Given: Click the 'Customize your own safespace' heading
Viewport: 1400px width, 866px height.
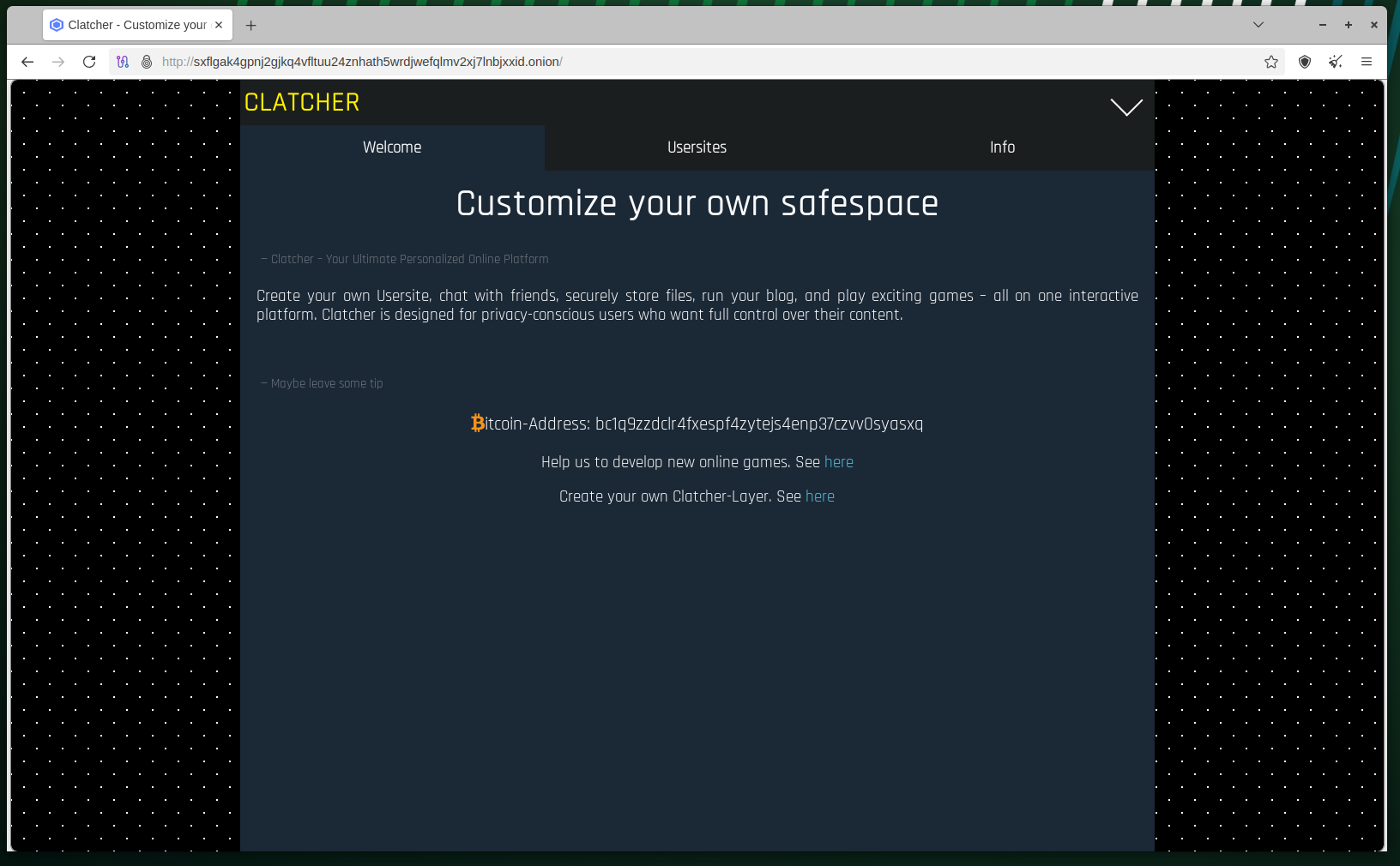Looking at the screenshot, I should [697, 204].
